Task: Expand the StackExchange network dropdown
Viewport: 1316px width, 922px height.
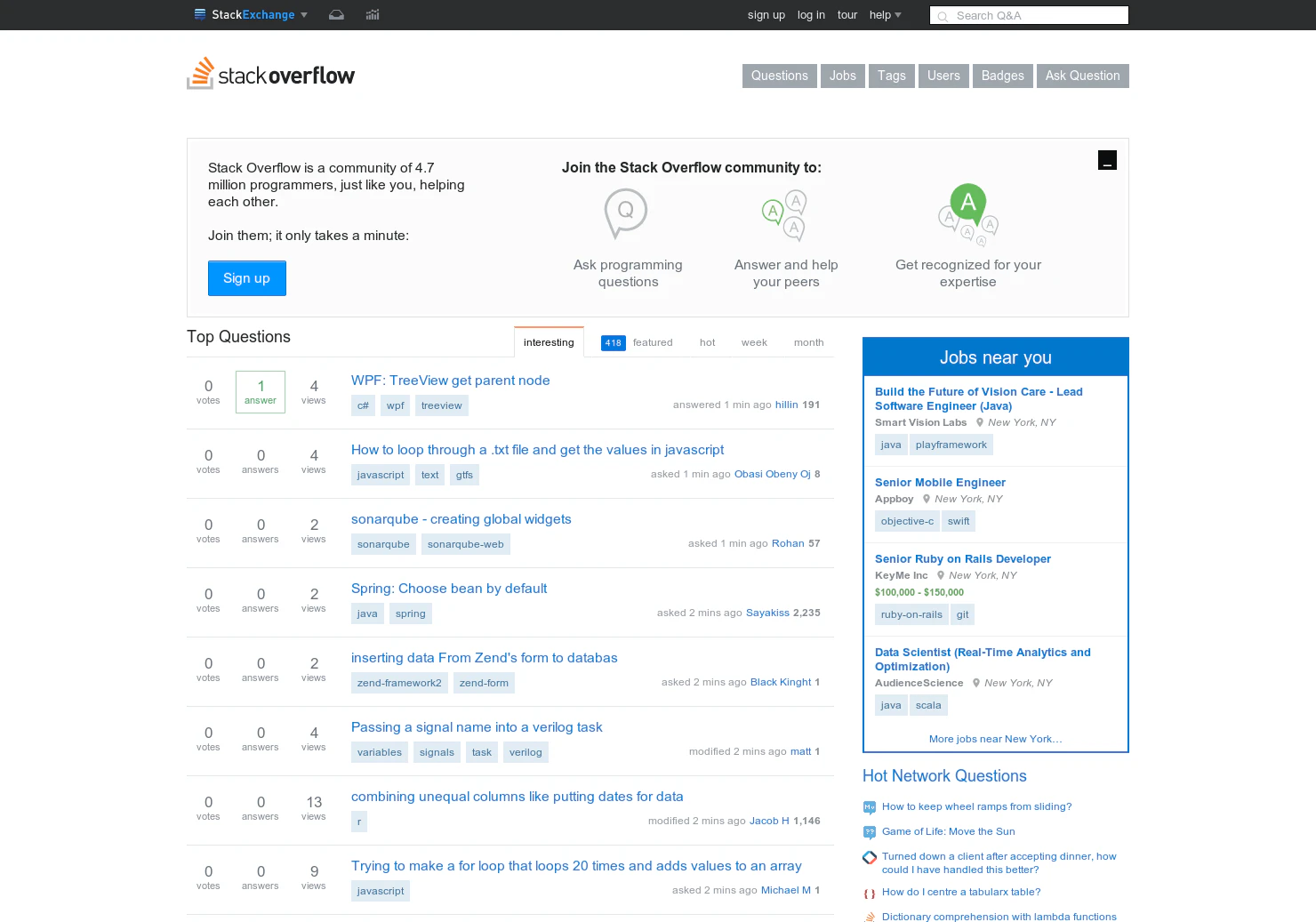Action: [x=304, y=15]
